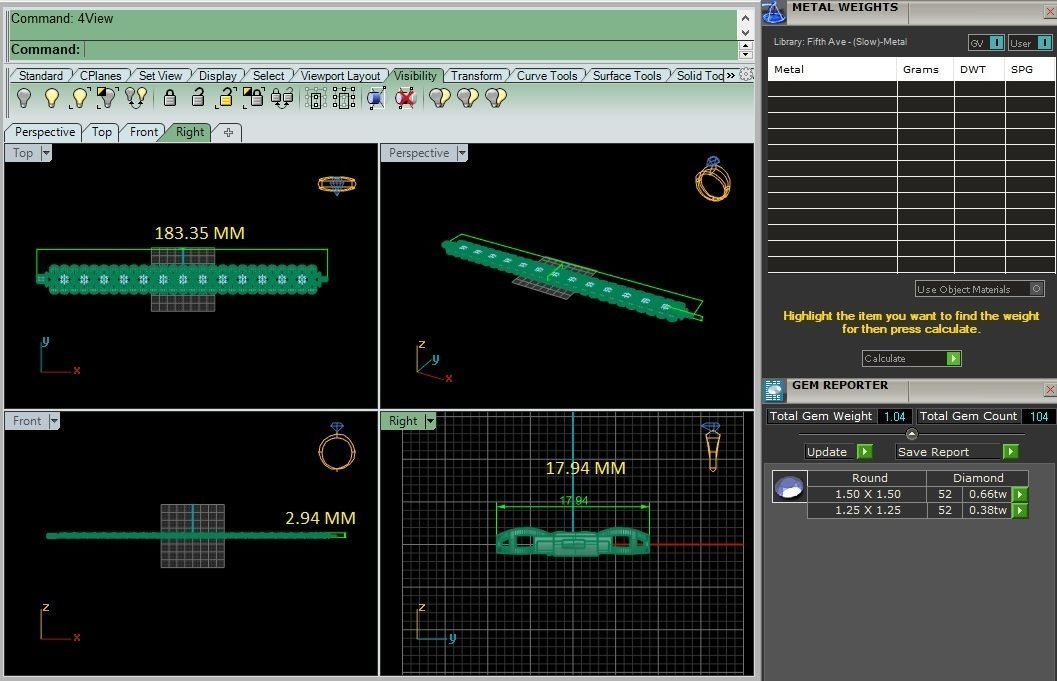Image resolution: width=1057 pixels, height=681 pixels.
Task: Open the Front viewport dropdown arrow
Action: coord(54,421)
